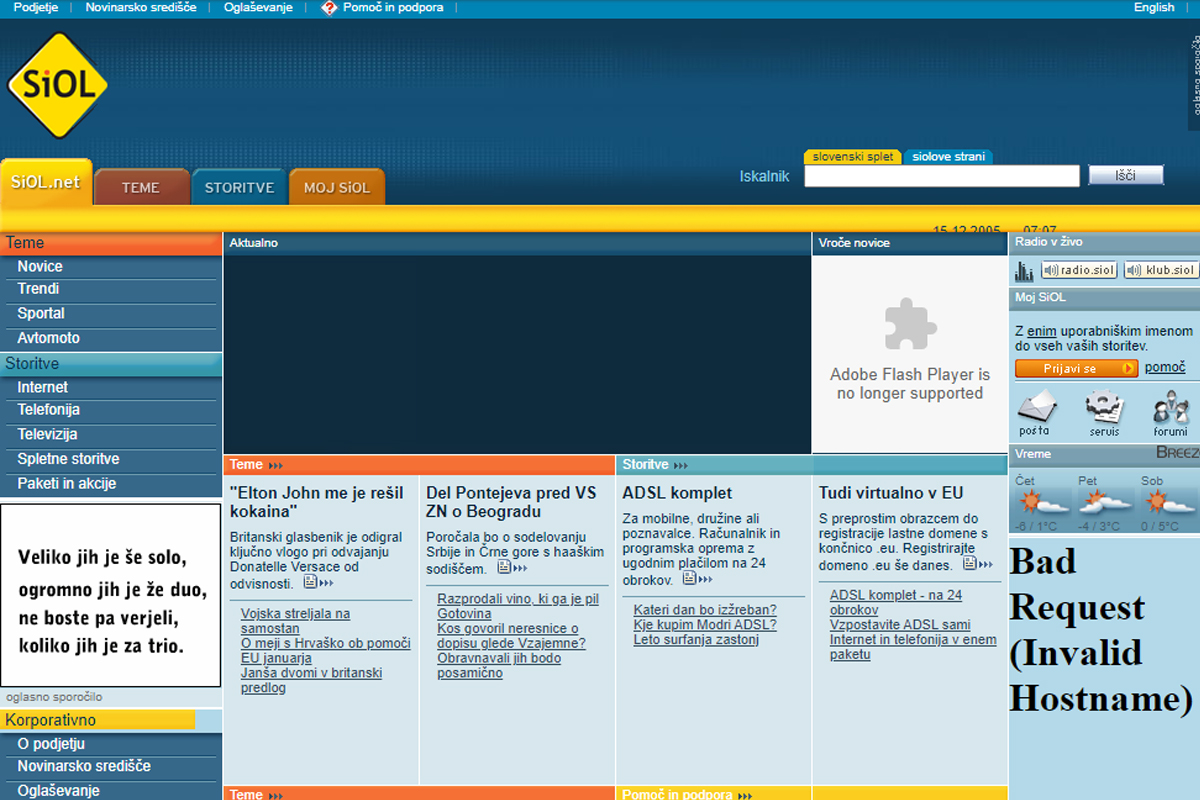Click Thursday's sunny weather icon
This screenshot has height=800, width=1200.
[x=1034, y=503]
